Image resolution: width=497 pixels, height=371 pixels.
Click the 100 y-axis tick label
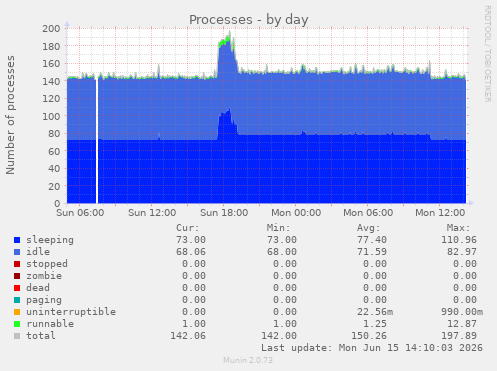click(x=51, y=116)
